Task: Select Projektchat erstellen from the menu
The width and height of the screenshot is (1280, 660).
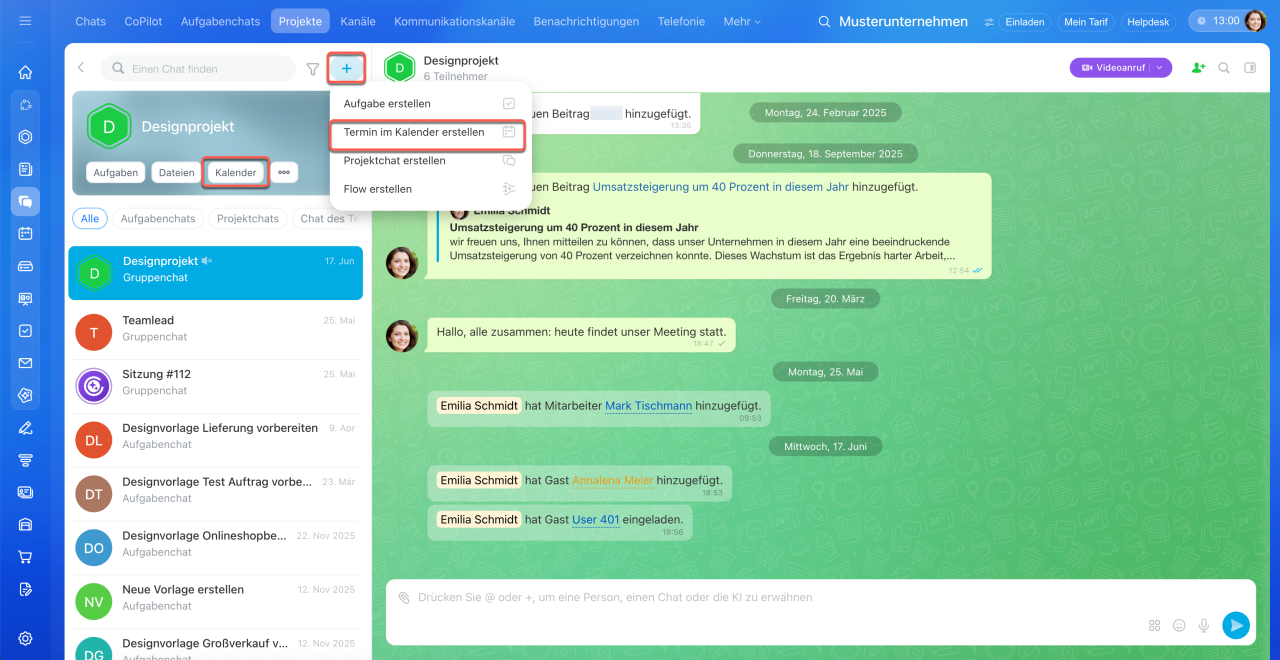Action: tap(430, 160)
